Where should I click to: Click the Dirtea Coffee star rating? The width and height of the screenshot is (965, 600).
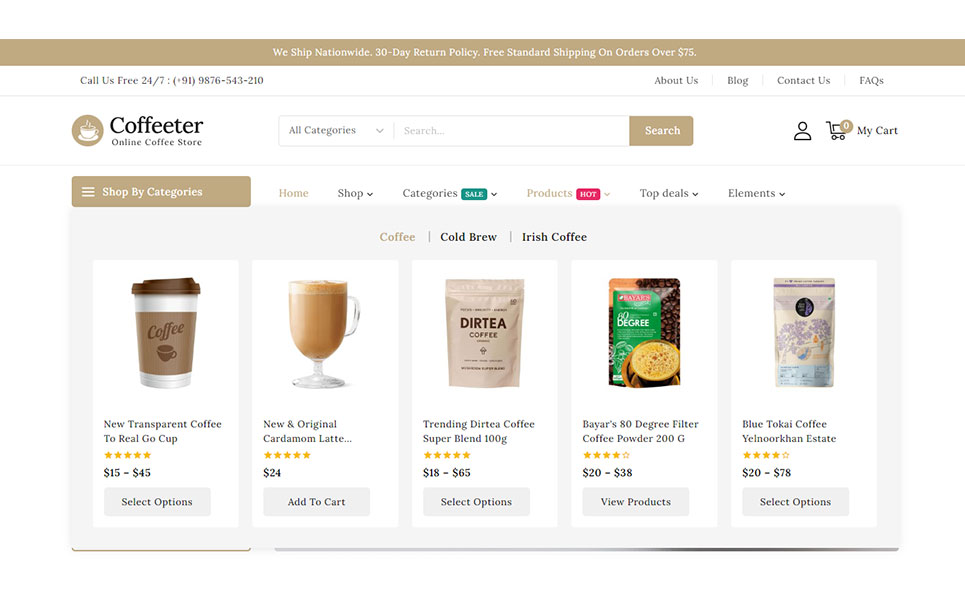pos(447,455)
